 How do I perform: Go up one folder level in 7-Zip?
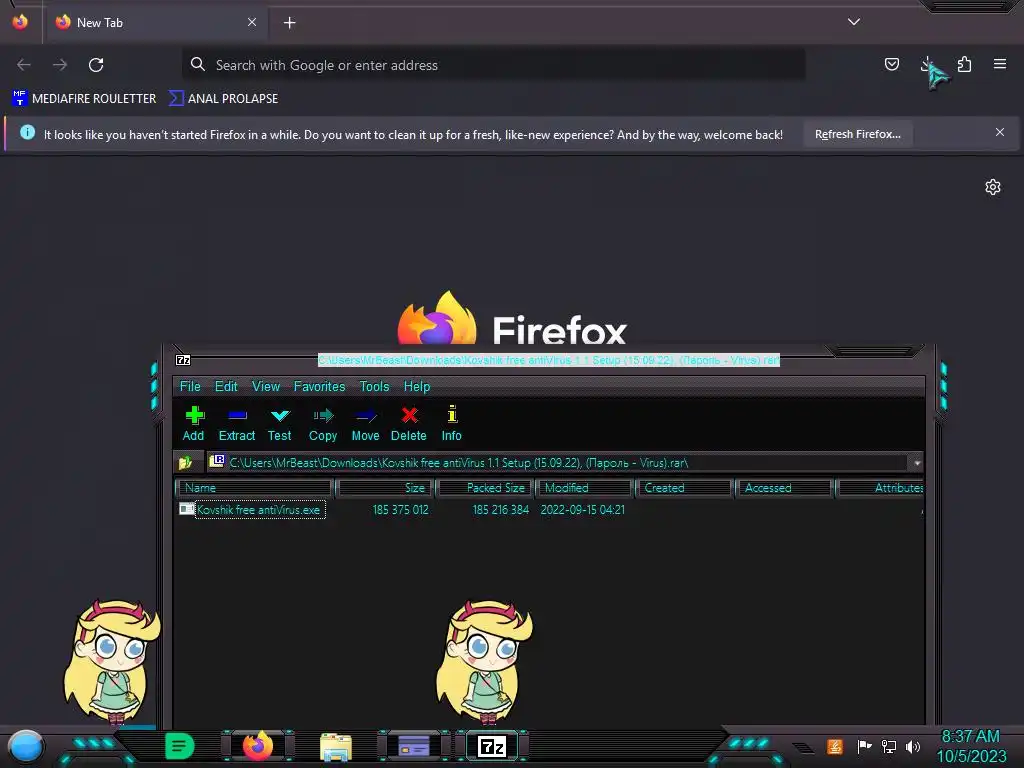pos(185,462)
